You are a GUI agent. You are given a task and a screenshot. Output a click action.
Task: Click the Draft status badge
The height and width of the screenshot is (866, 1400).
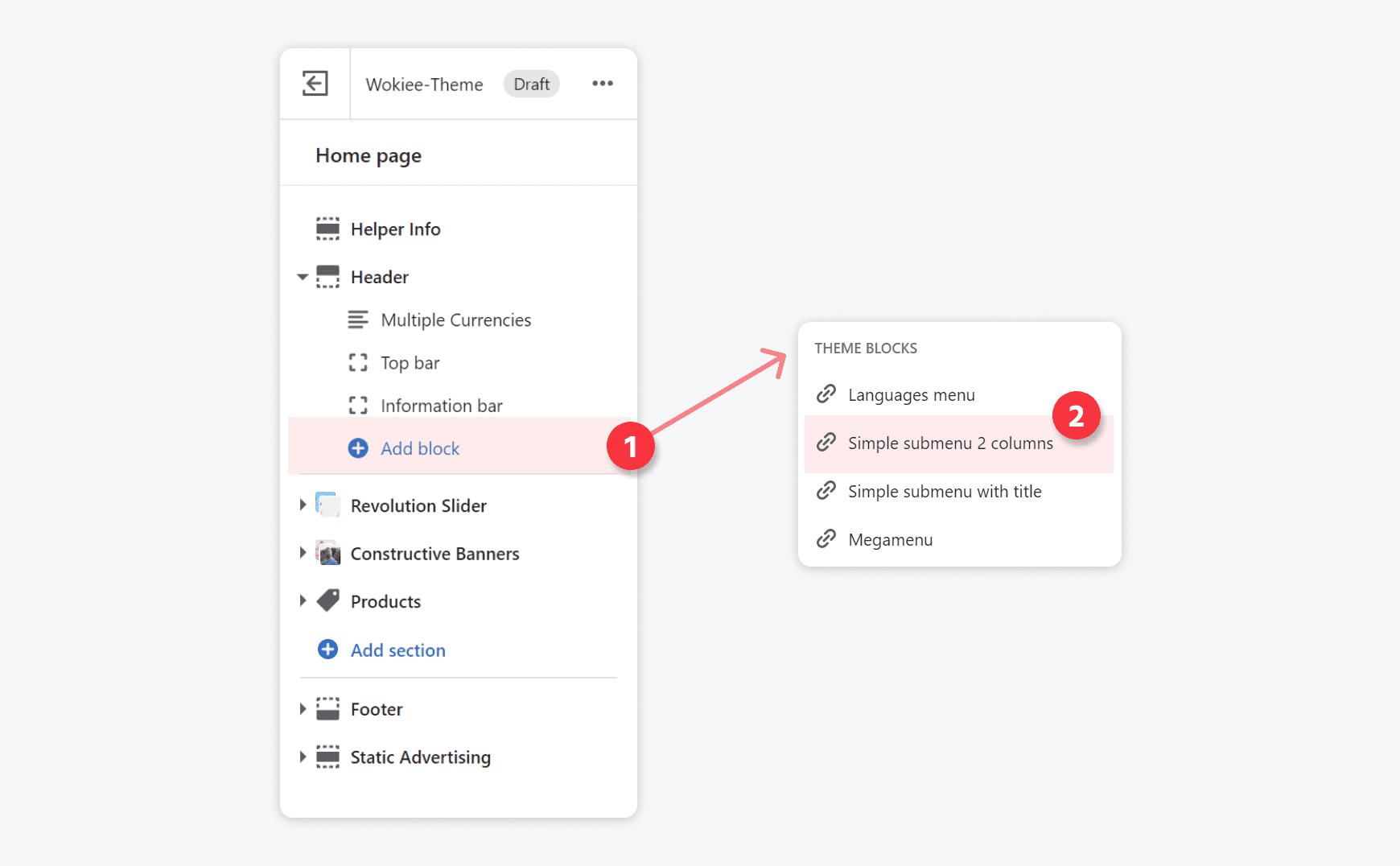click(x=531, y=84)
